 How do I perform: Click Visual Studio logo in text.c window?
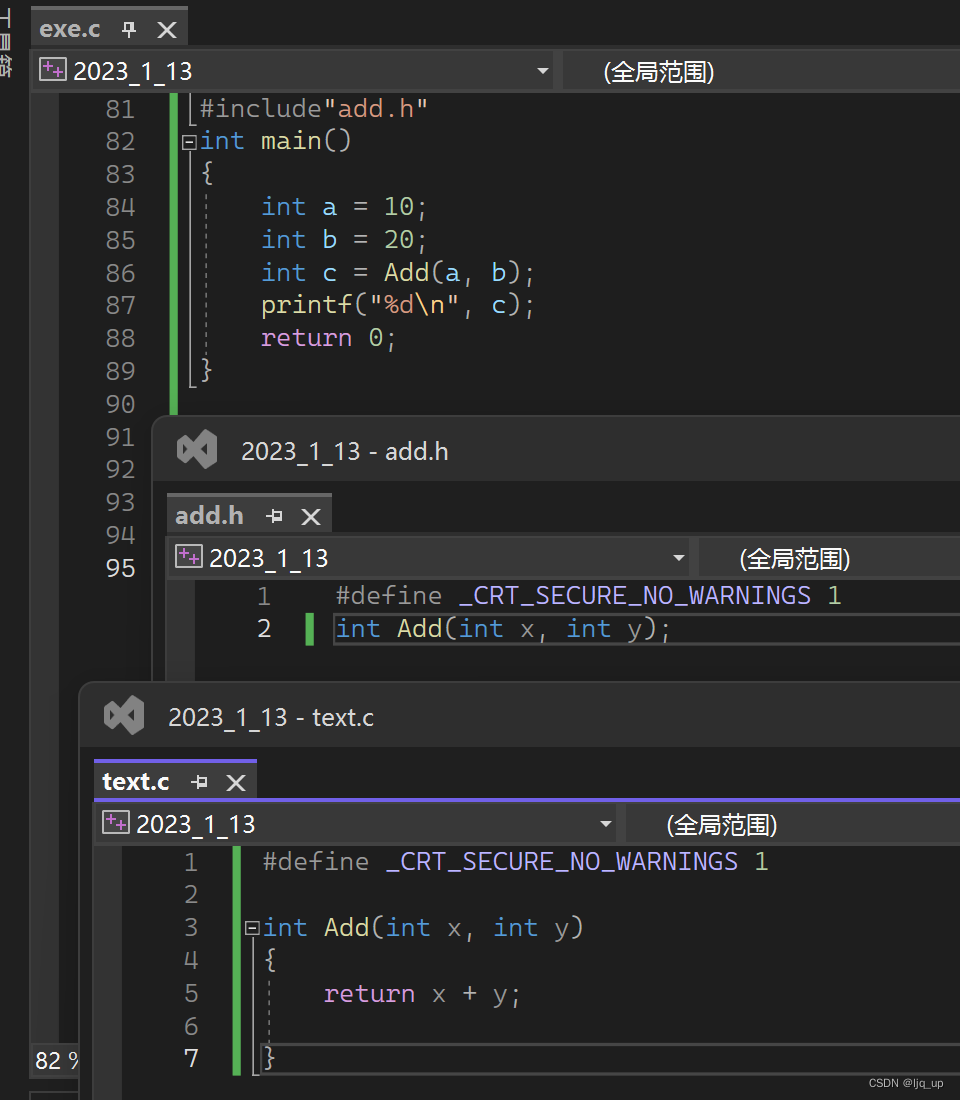tap(124, 715)
